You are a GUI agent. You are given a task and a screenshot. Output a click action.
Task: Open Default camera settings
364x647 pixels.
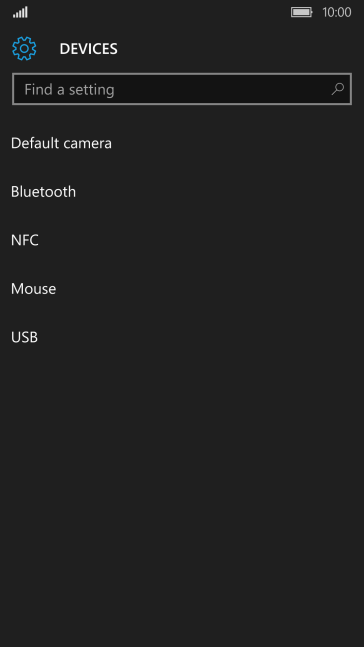pos(182,144)
